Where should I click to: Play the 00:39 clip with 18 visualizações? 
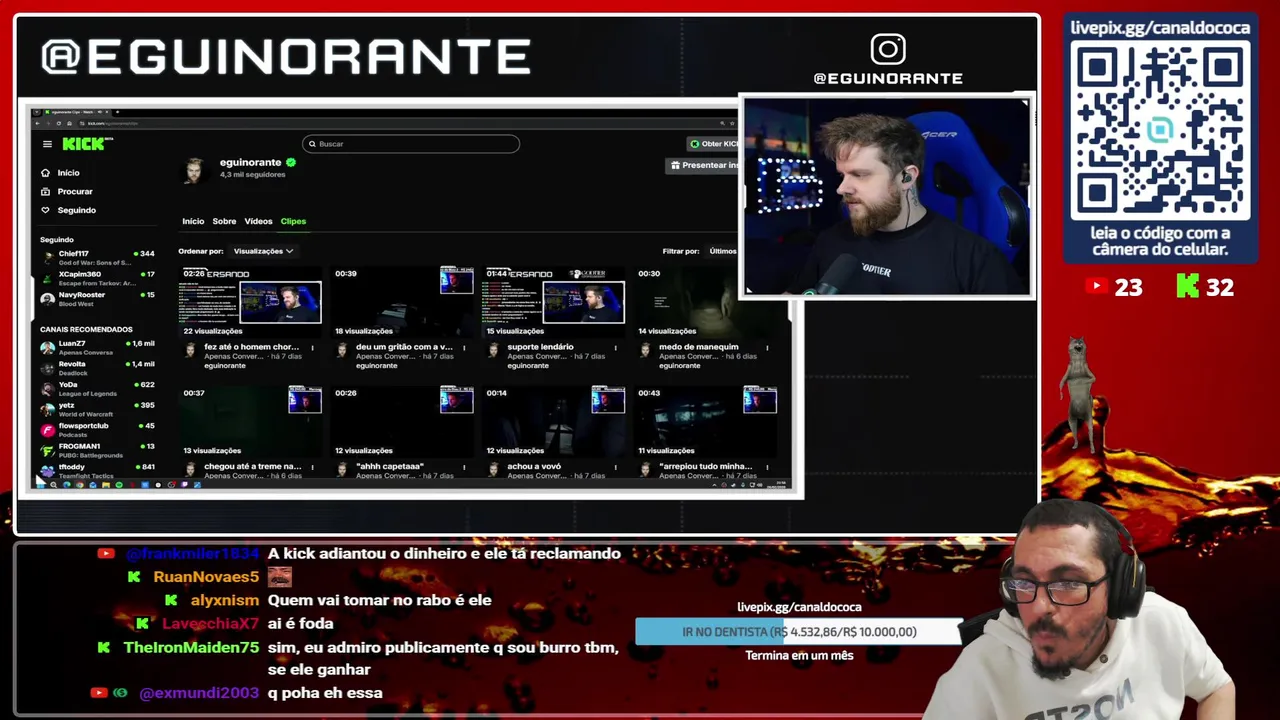(x=403, y=300)
